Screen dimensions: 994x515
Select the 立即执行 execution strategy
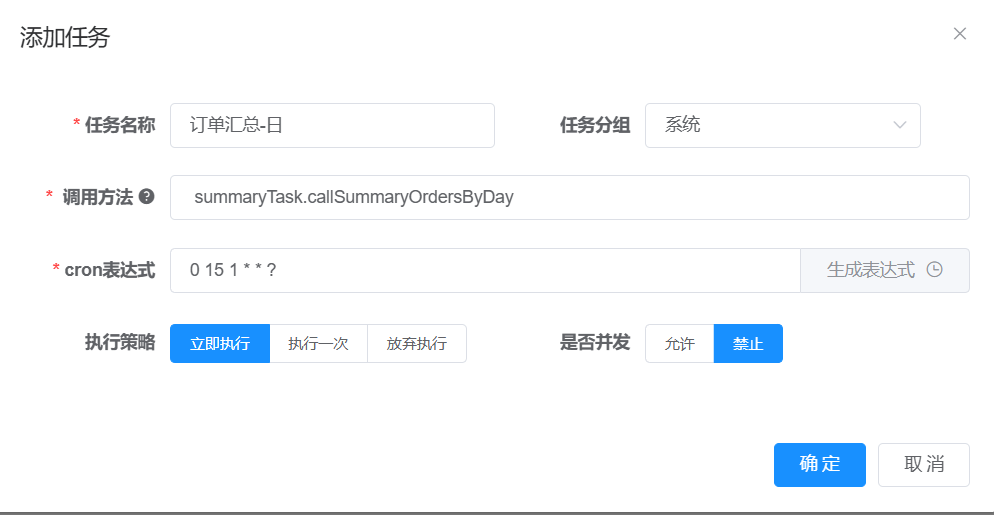pos(220,344)
